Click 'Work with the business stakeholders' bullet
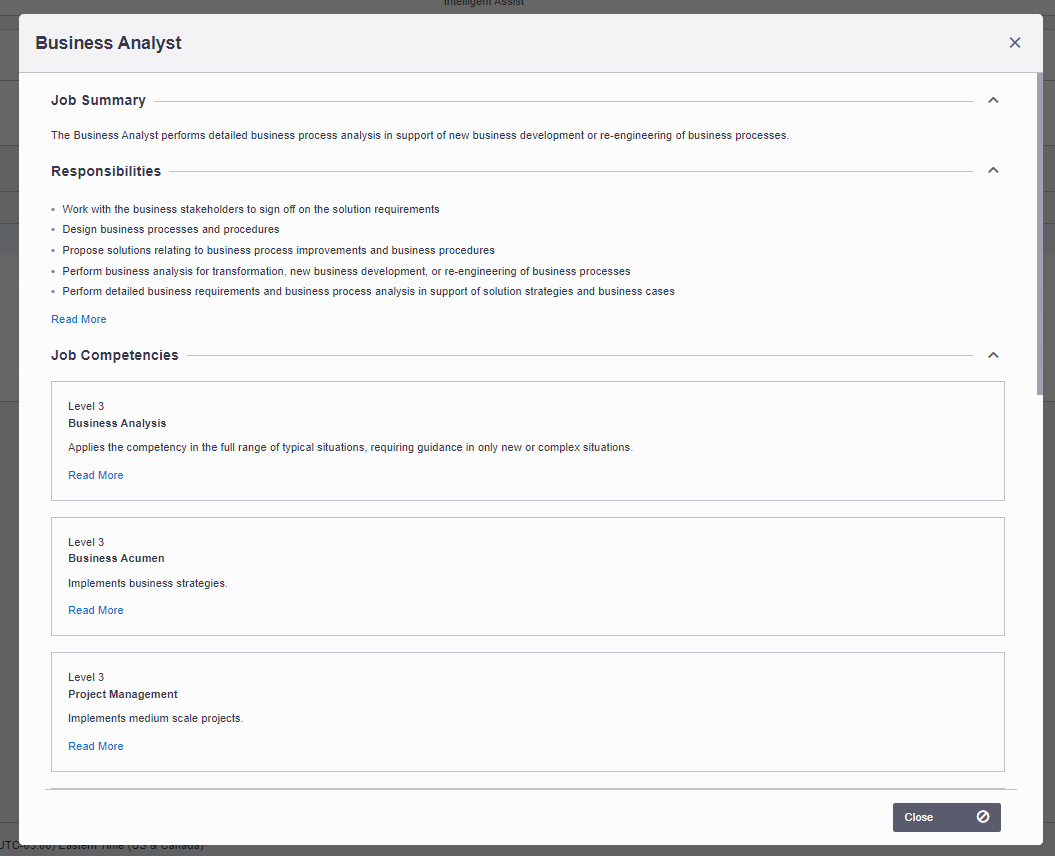Screen dimensions: 1055x856 click(x=251, y=209)
